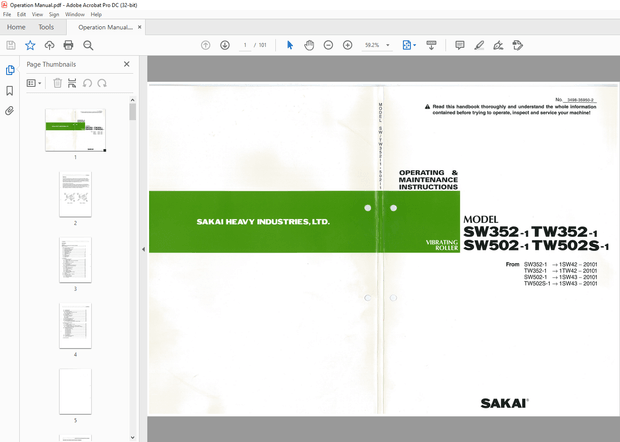Delete selected page trash icon

coord(57,83)
